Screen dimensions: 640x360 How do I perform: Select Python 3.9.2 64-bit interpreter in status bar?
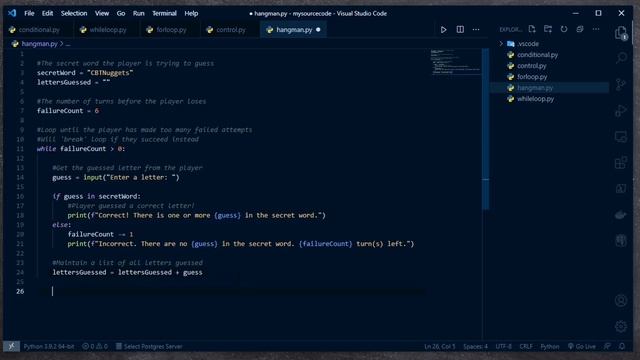(49, 347)
